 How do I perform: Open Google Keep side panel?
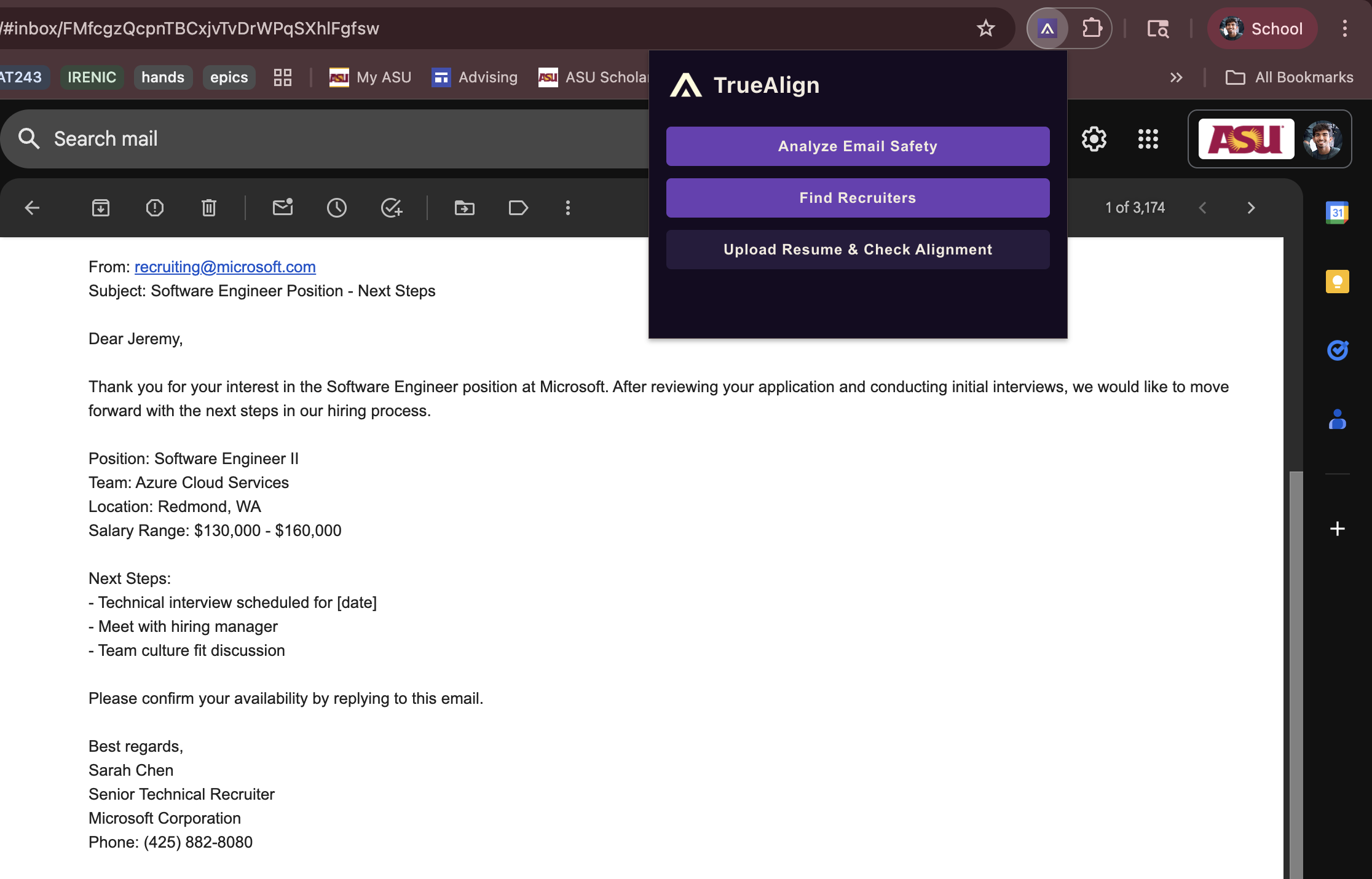tap(1337, 282)
